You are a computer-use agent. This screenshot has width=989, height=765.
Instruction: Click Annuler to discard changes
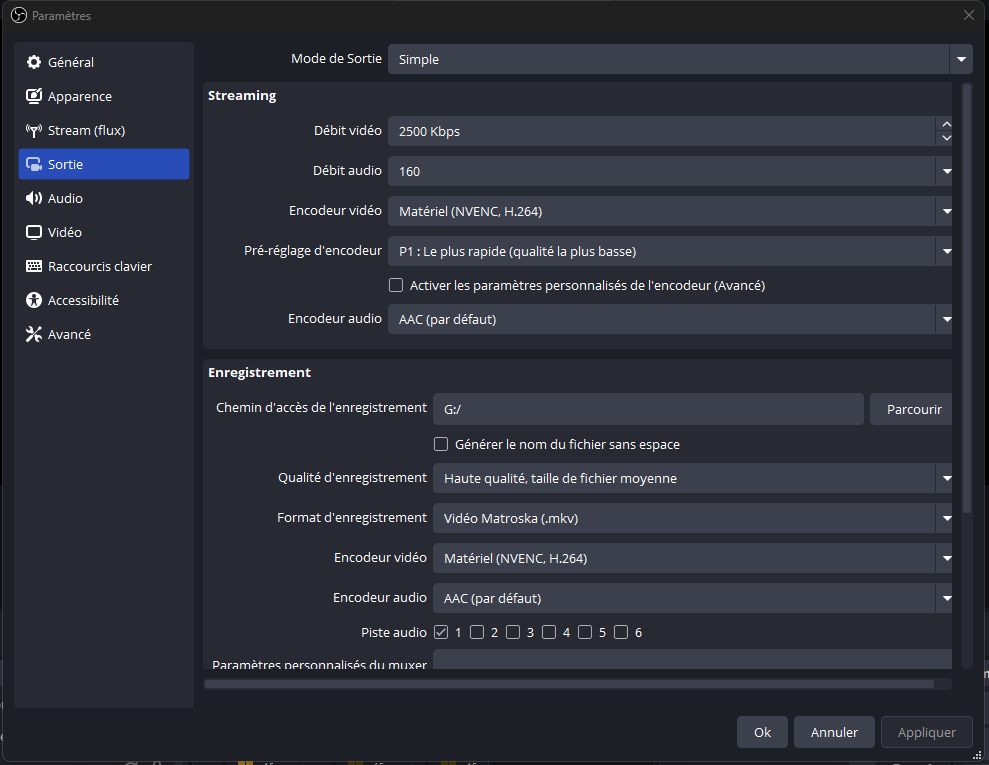(834, 732)
